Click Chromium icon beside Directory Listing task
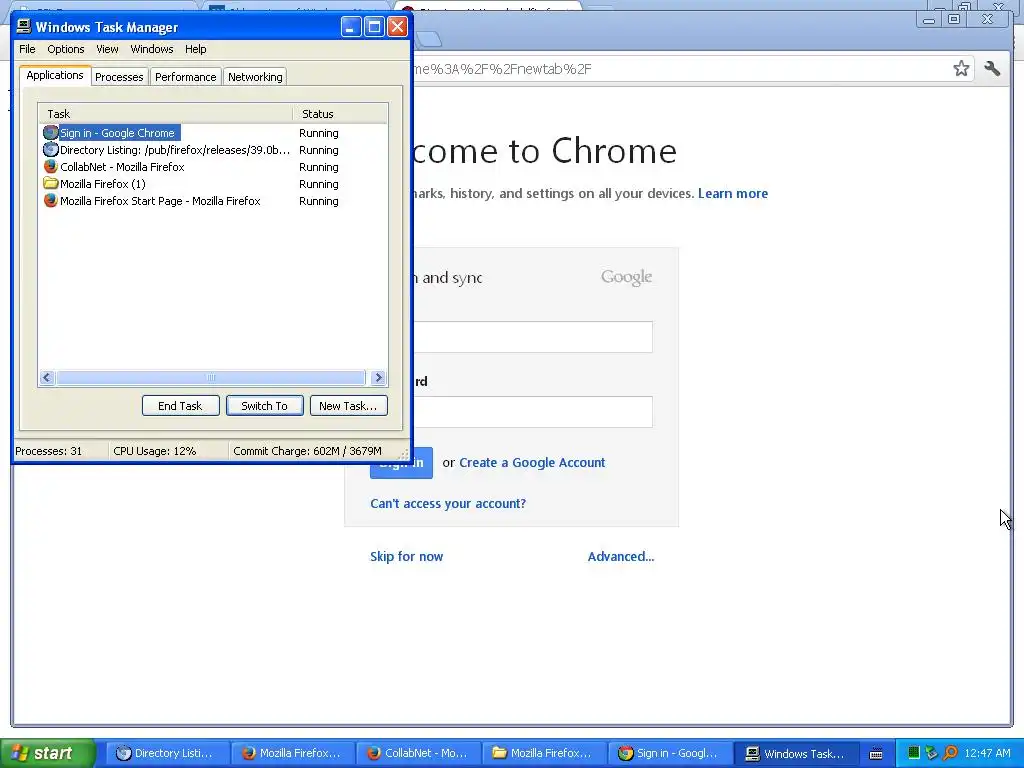This screenshot has height=768, width=1024. 50,150
